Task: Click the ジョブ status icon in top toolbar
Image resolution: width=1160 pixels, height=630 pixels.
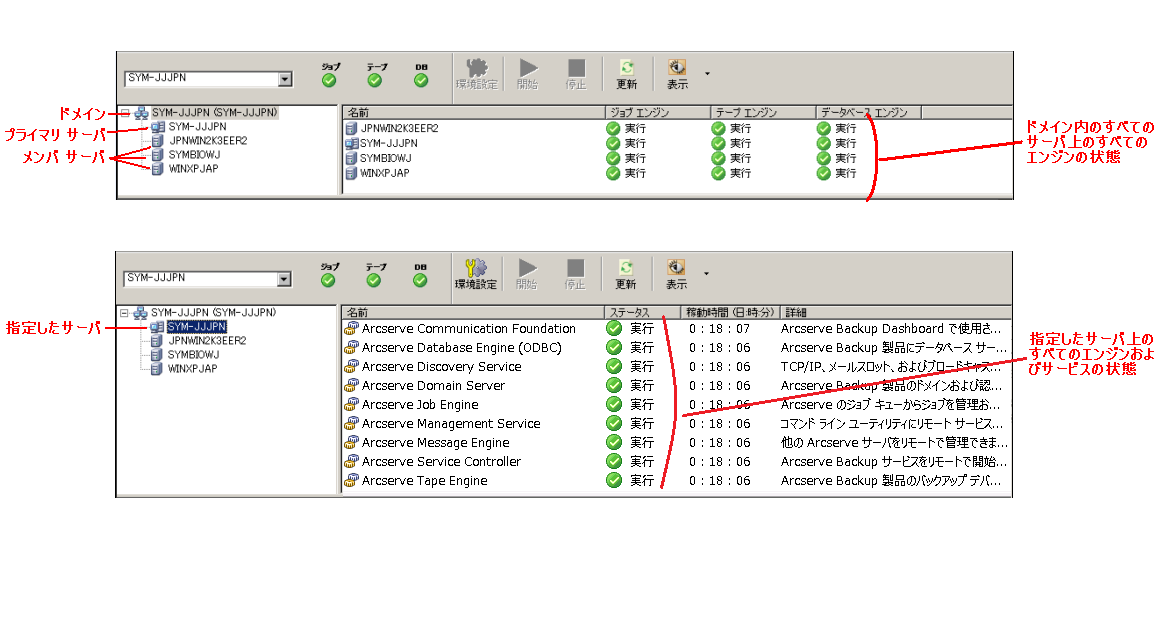Action: click(329, 81)
